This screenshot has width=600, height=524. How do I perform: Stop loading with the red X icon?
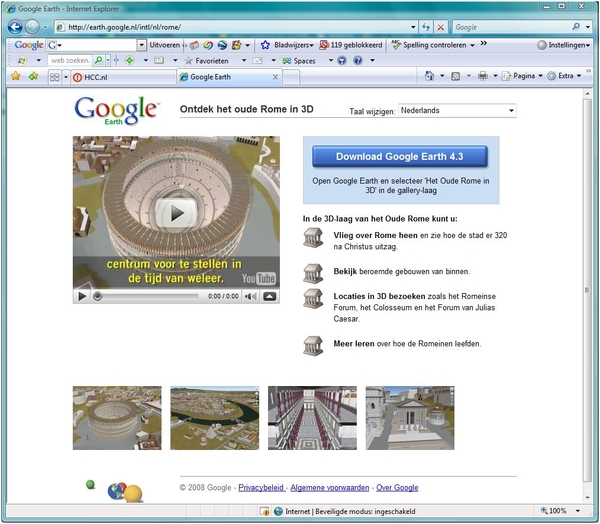[x=441, y=27]
